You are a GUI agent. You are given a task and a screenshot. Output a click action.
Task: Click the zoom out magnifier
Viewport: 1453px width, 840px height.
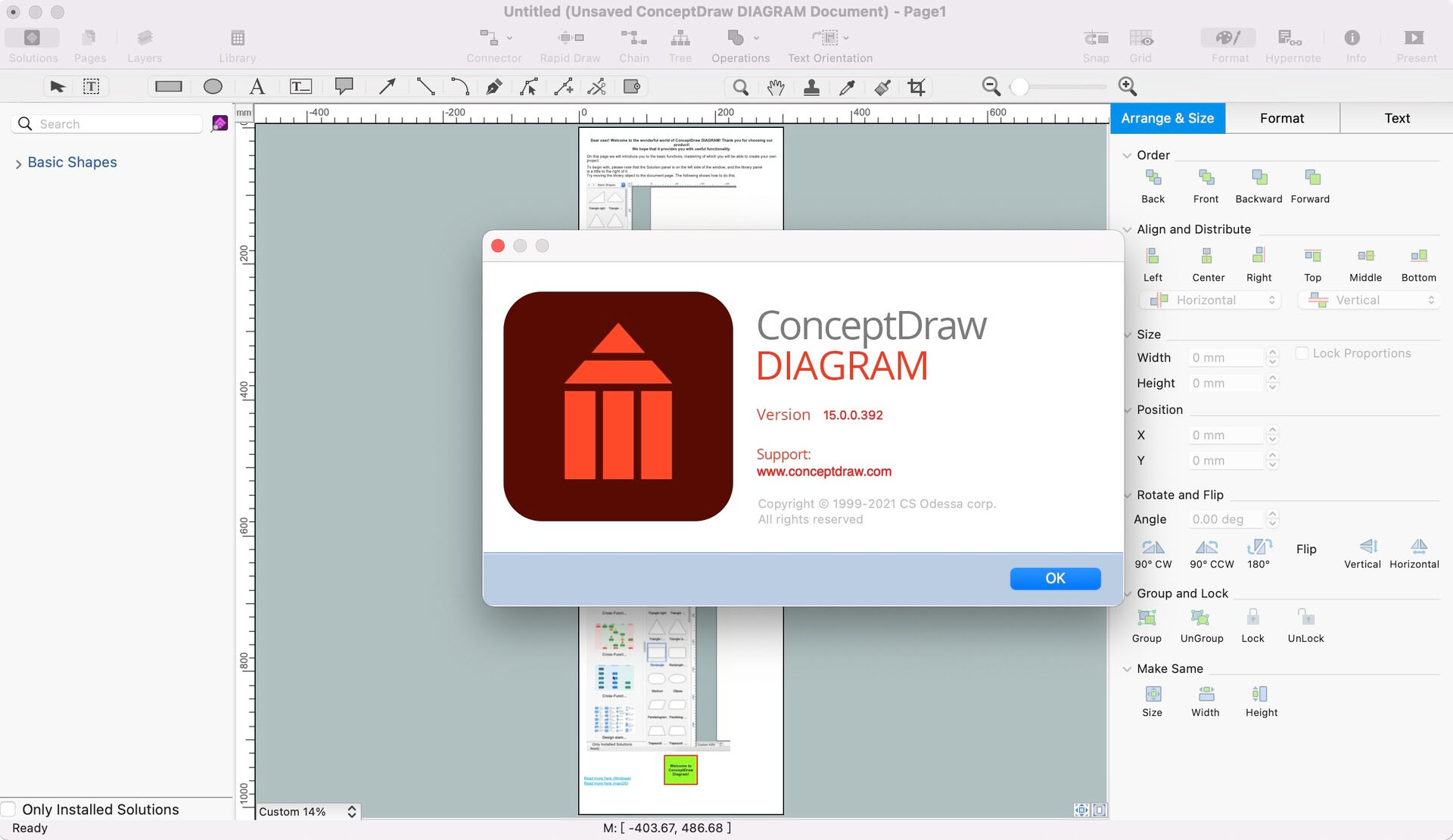pyautogui.click(x=991, y=86)
